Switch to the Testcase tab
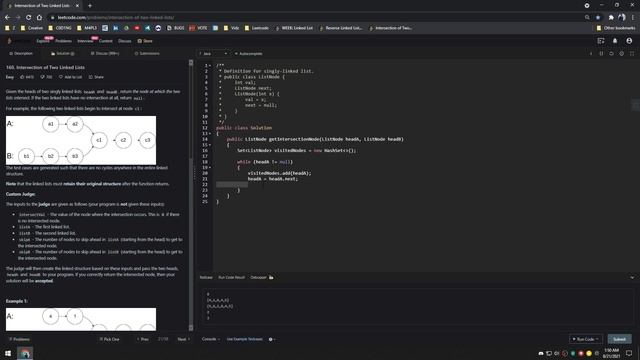 click(206, 277)
